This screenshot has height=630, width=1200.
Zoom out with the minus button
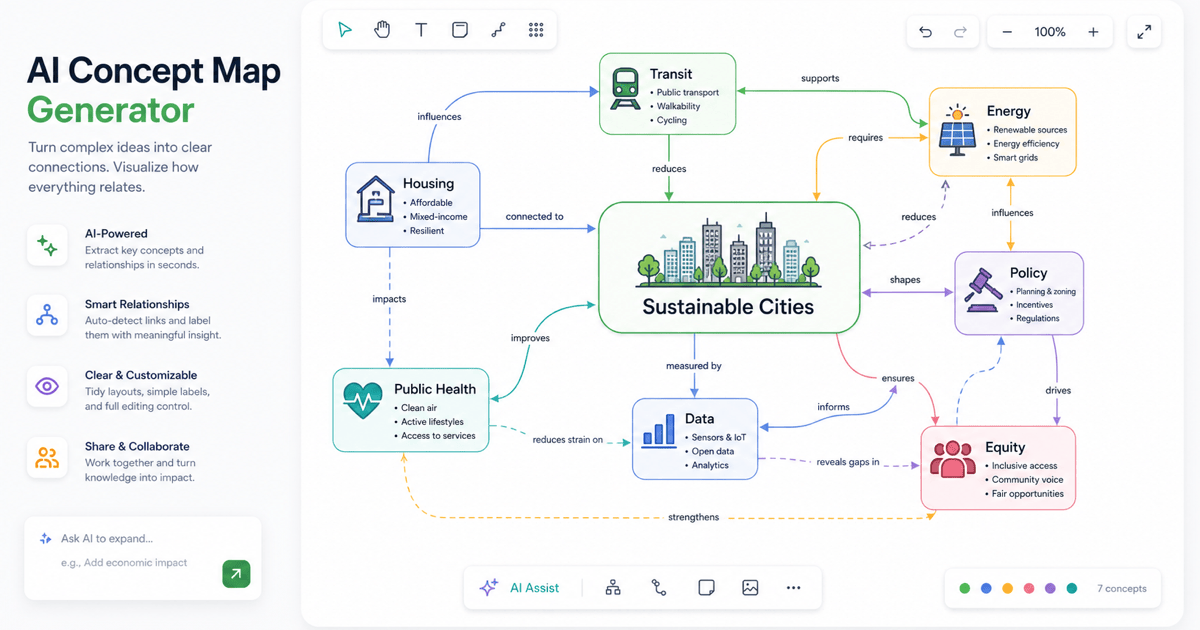(x=1007, y=32)
